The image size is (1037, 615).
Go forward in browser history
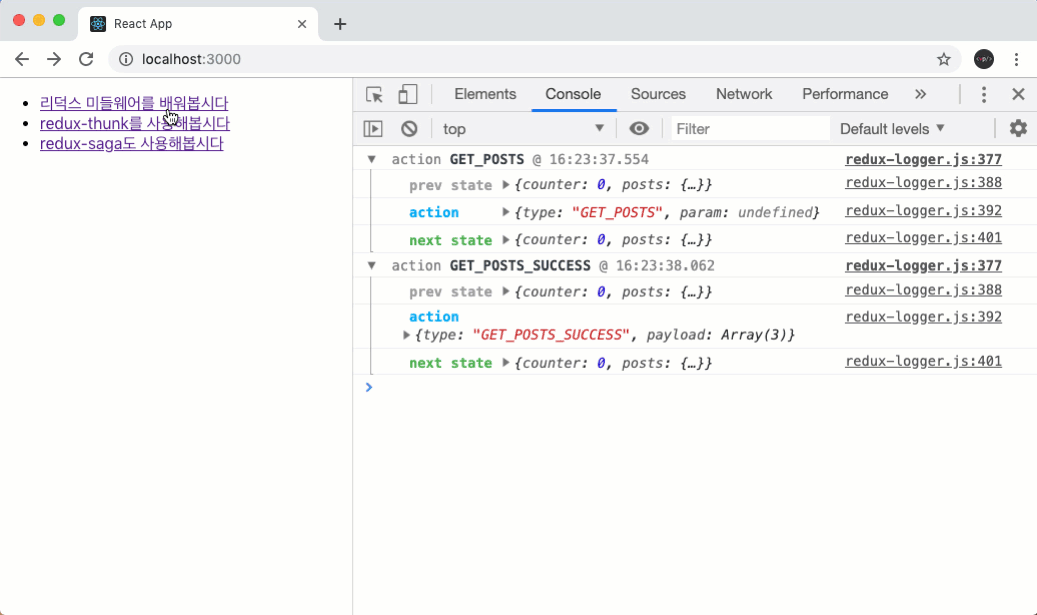tap(54, 59)
